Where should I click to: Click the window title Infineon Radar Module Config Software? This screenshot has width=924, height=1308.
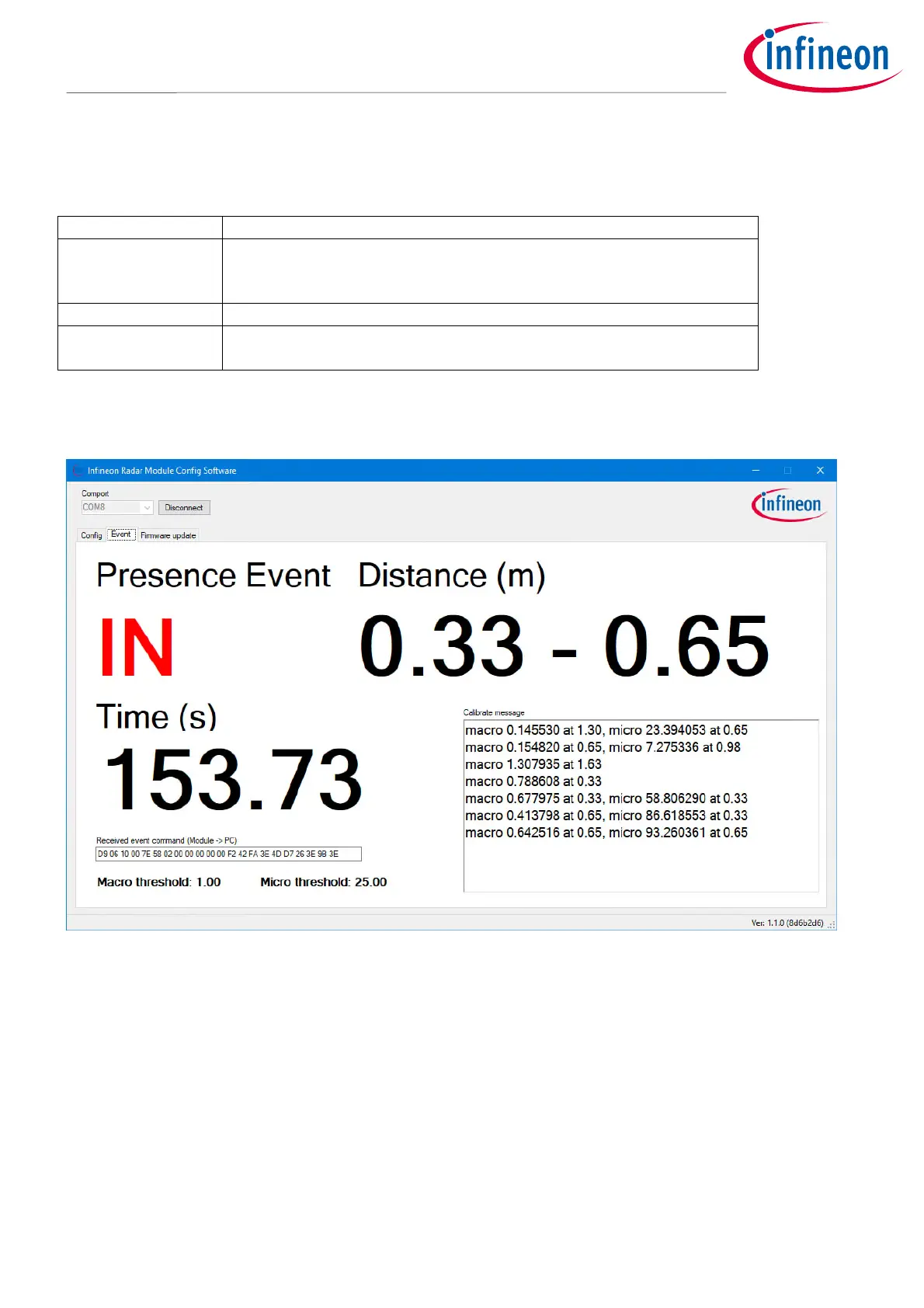point(162,471)
